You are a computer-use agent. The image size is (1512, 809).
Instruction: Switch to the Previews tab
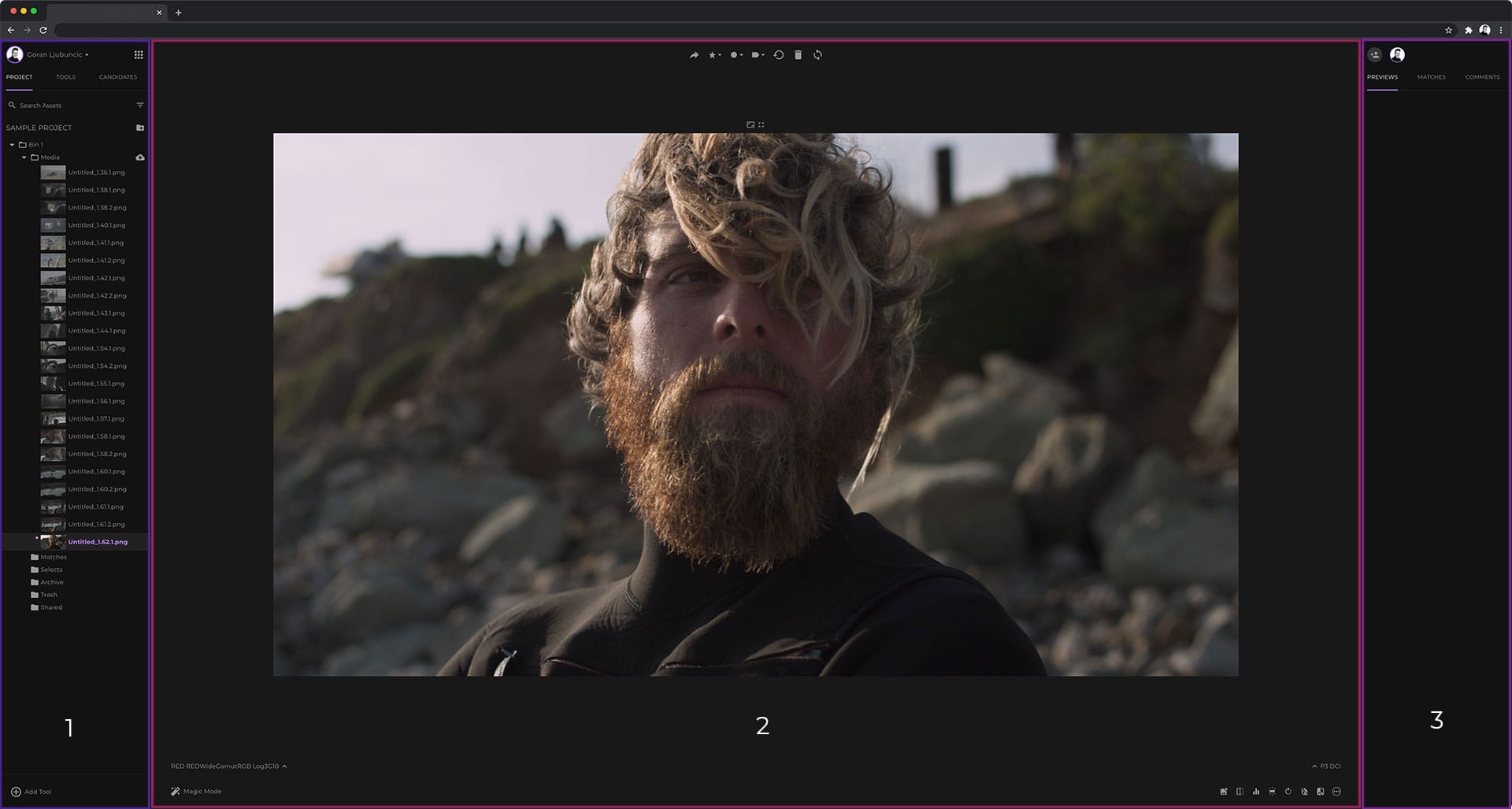point(1382,77)
